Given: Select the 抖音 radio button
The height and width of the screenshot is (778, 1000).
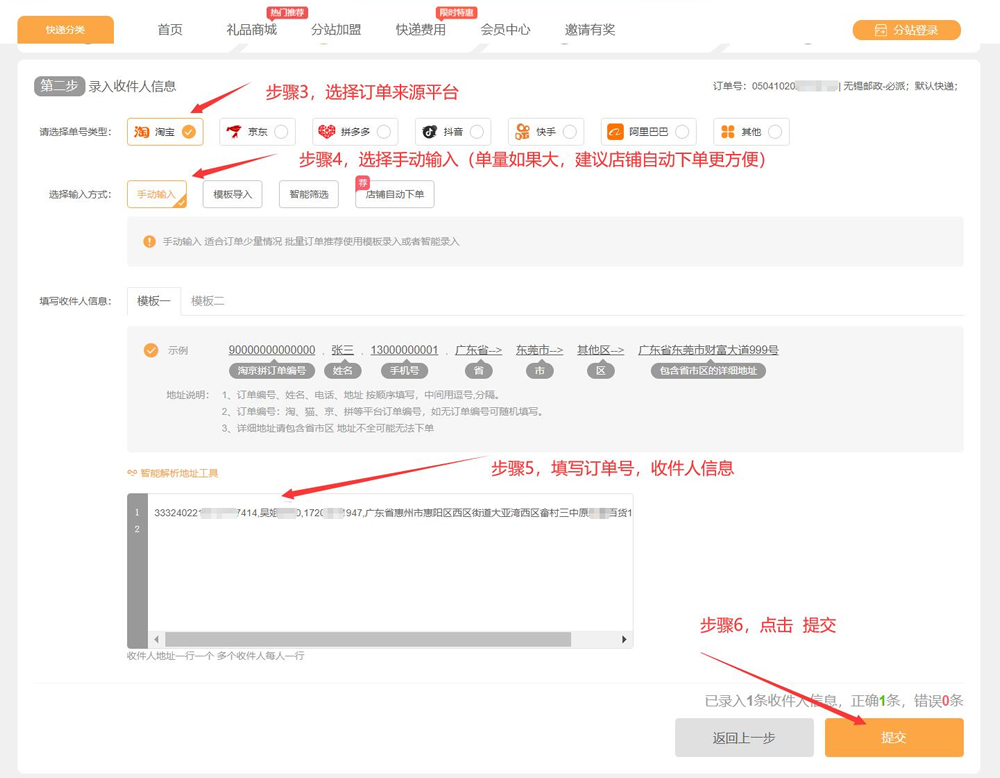Looking at the screenshot, I should (477, 132).
